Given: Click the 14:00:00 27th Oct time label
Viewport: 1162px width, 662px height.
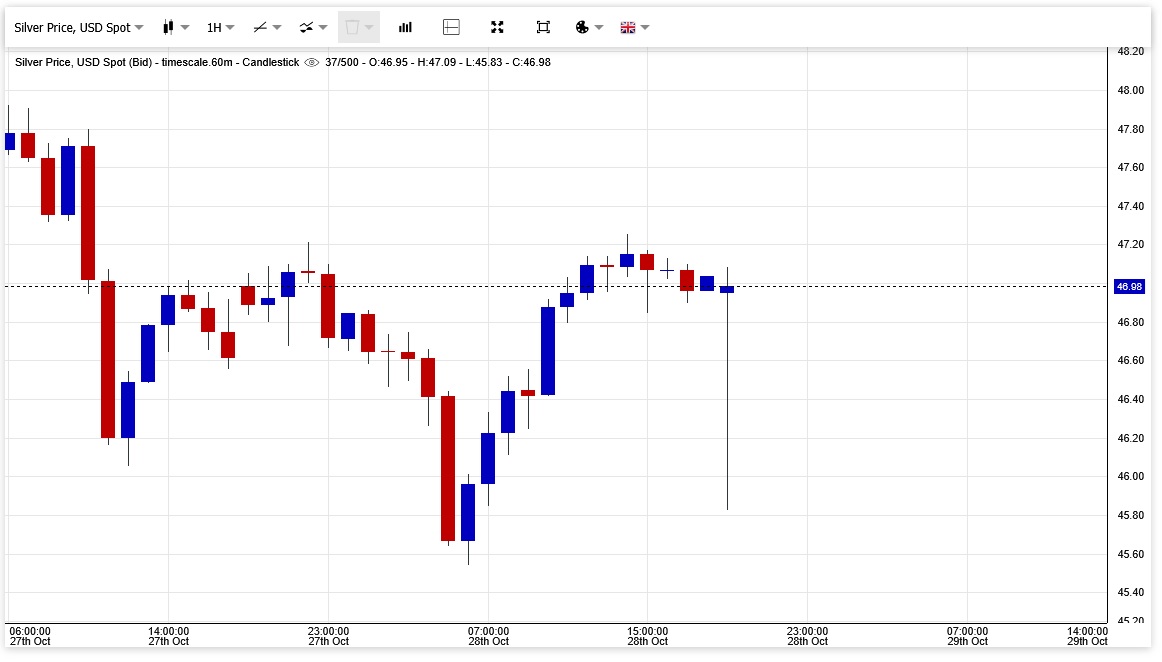Looking at the screenshot, I should pyautogui.click(x=168, y=636).
